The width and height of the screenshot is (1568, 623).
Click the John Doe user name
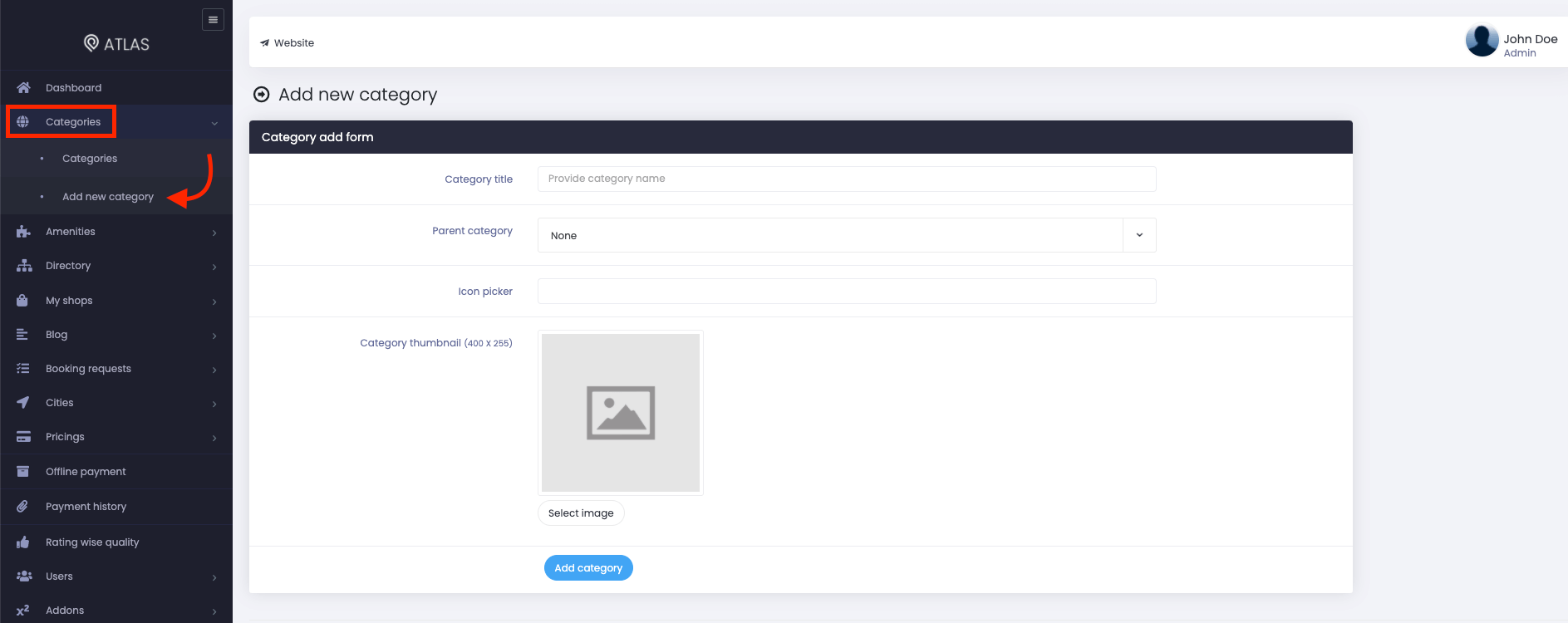tap(1531, 39)
